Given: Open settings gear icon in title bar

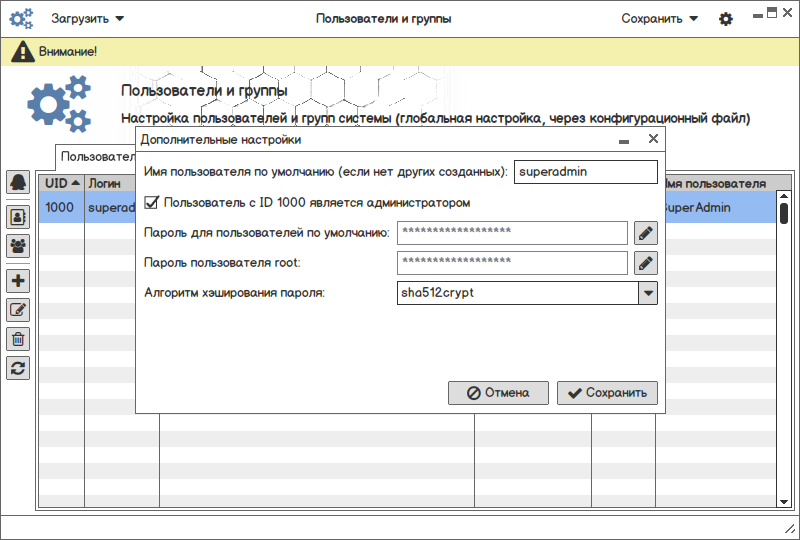Looking at the screenshot, I should point(726,19).
